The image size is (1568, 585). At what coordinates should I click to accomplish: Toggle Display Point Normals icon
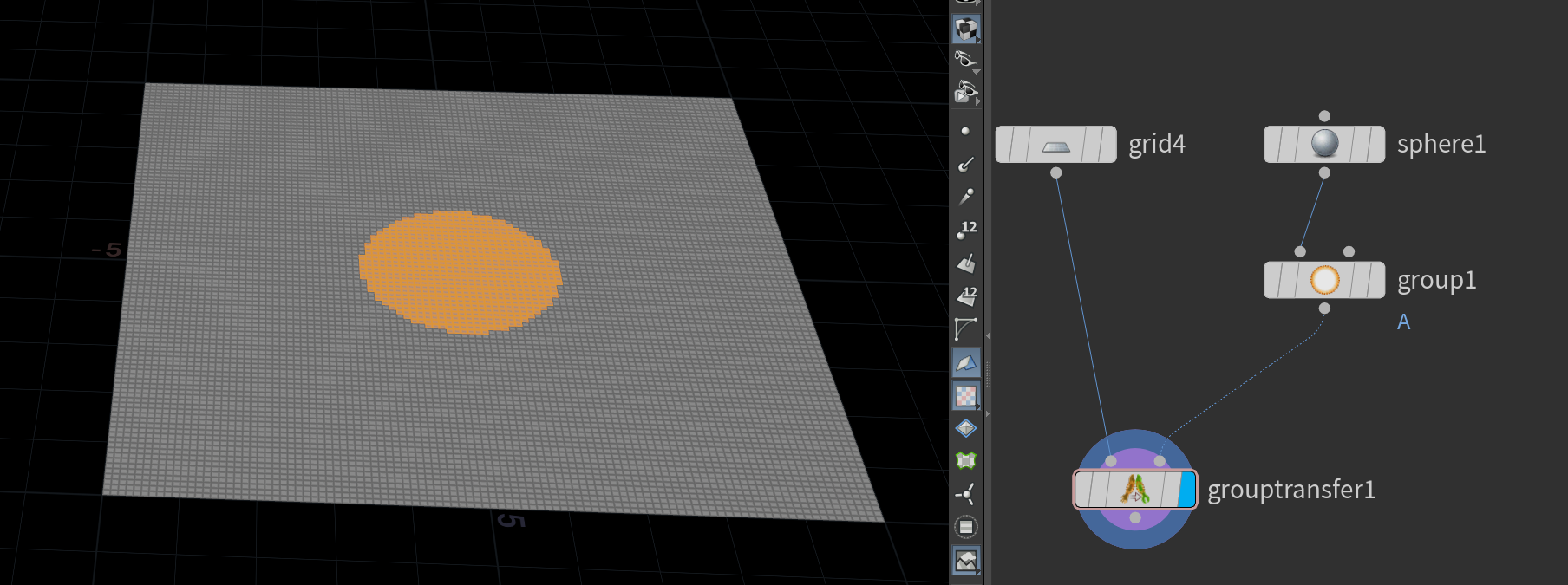coord(965,164)
